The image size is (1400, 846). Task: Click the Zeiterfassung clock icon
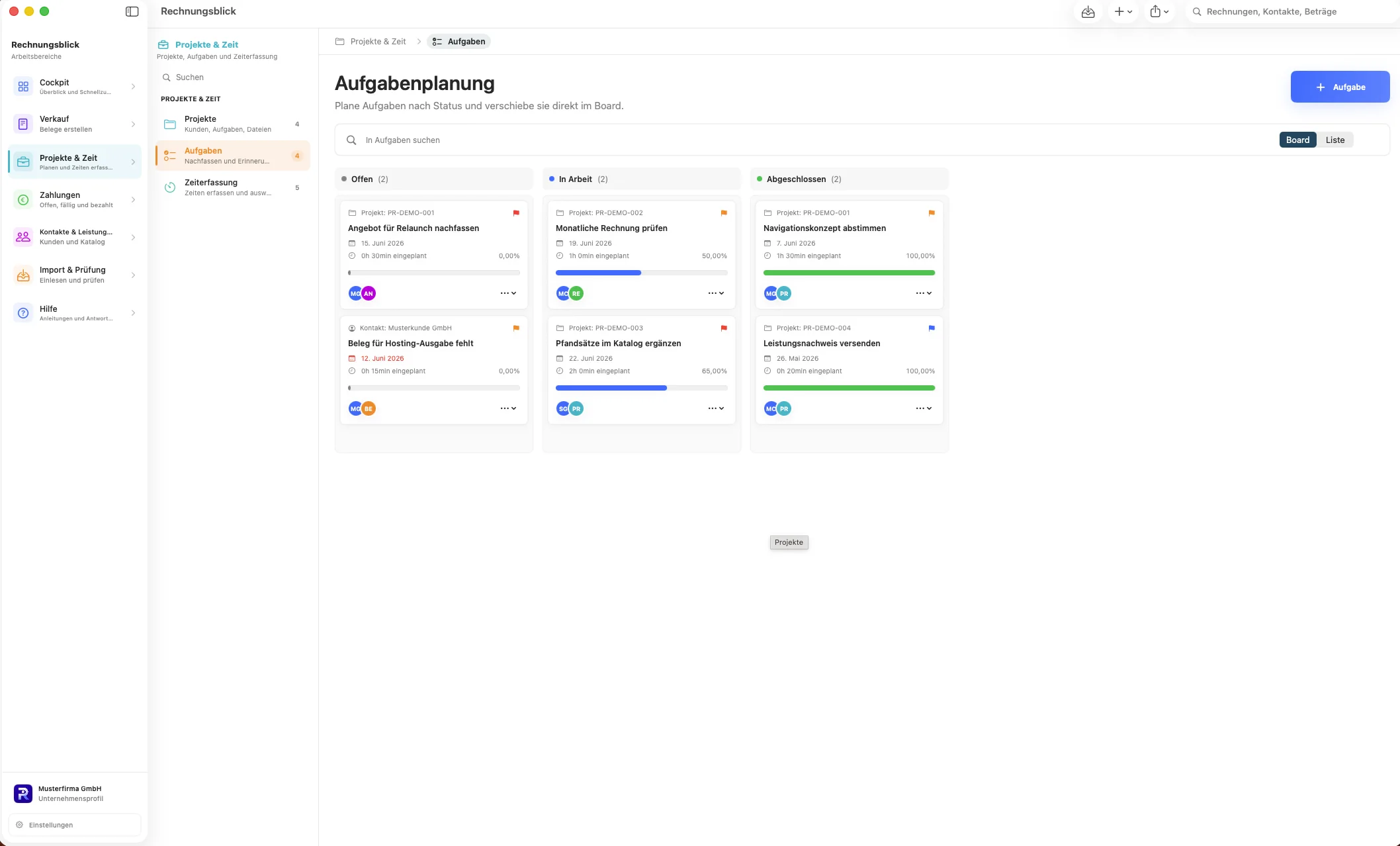(170, 187)
